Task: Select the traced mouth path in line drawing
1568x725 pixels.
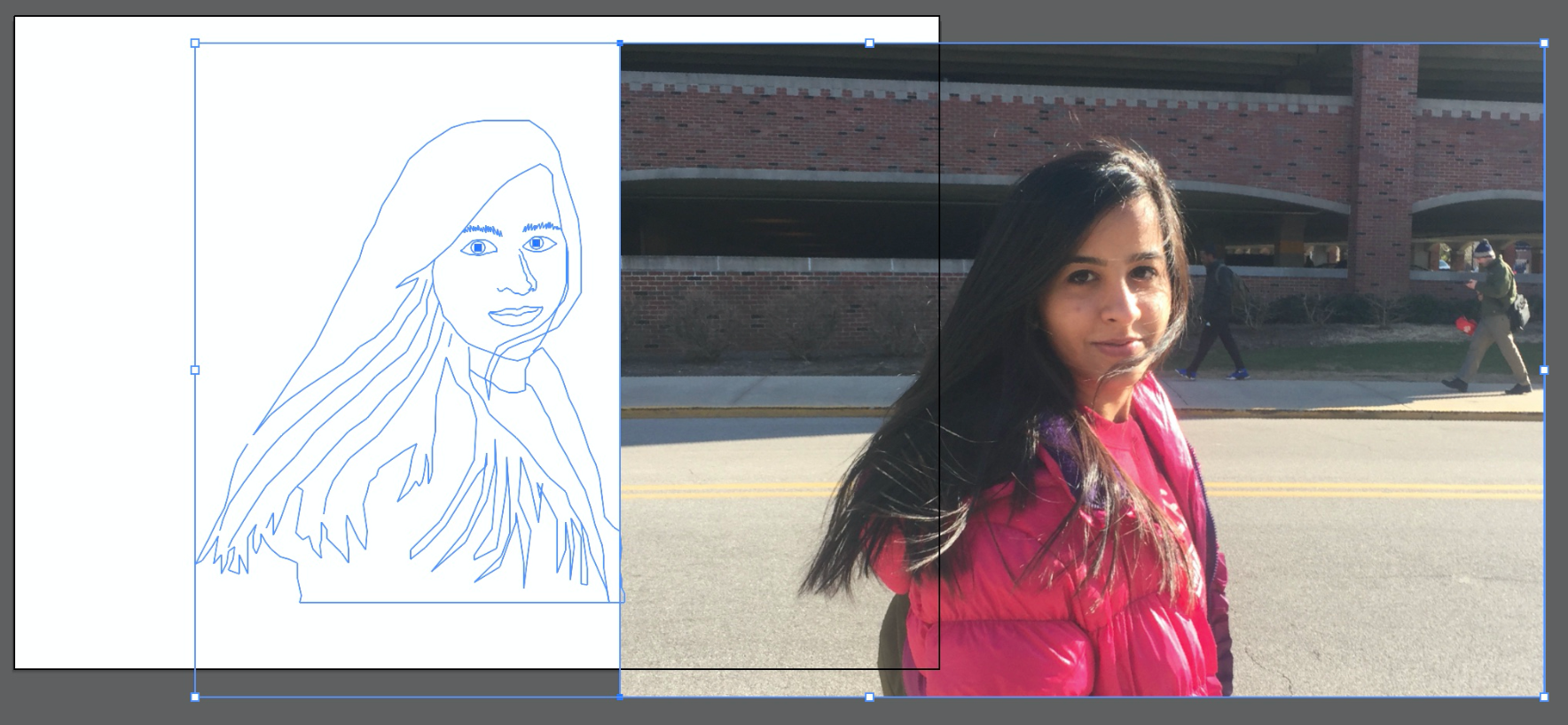Action: point(515,316)
